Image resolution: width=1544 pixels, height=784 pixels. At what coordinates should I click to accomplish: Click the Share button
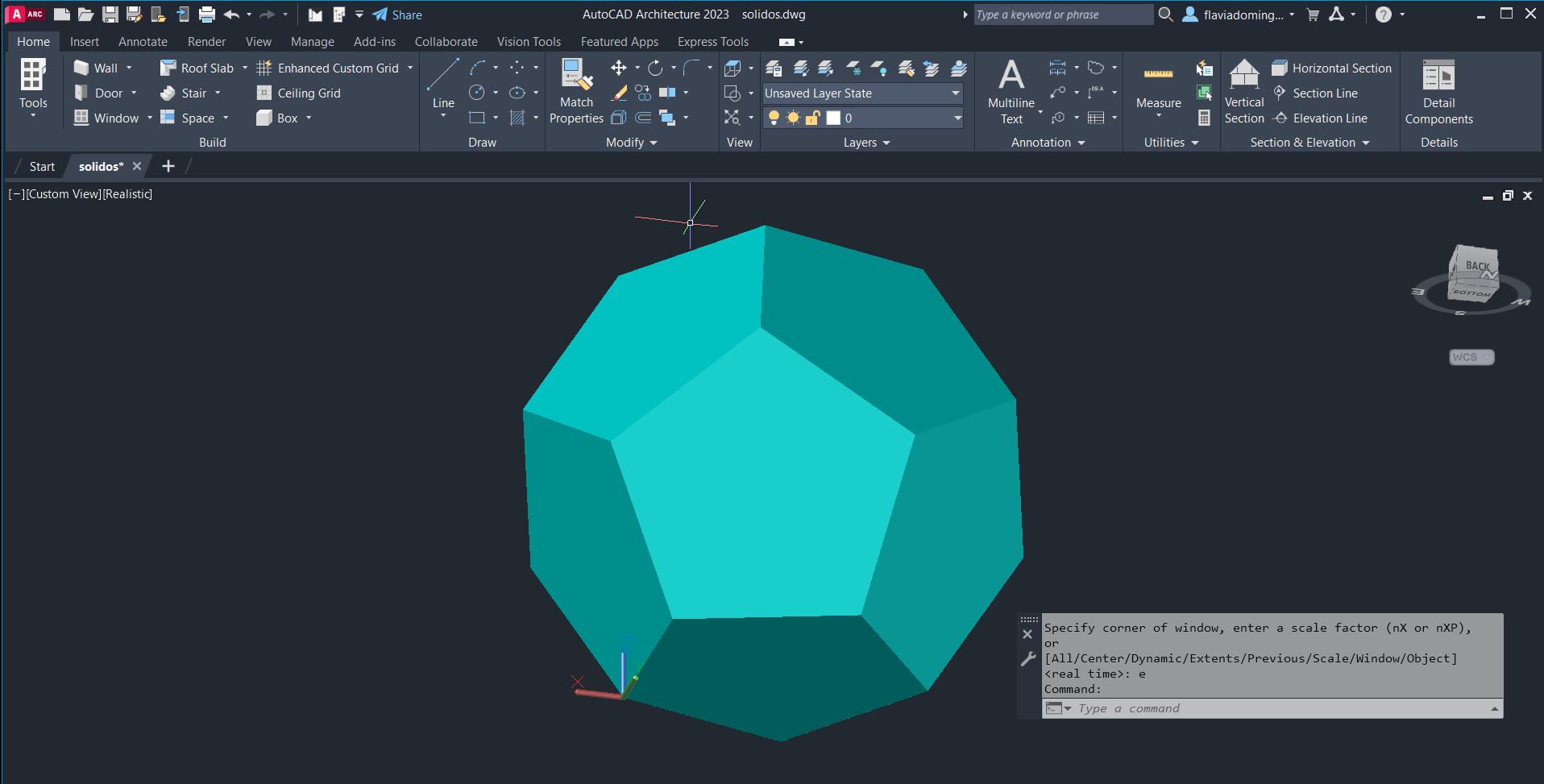[x=397, y=15]
